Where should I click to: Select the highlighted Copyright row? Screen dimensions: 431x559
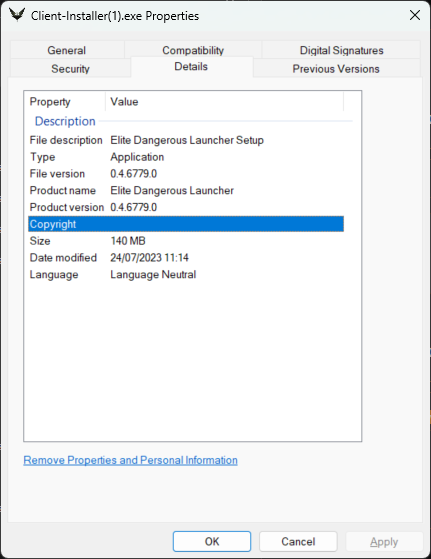point(186,224)
